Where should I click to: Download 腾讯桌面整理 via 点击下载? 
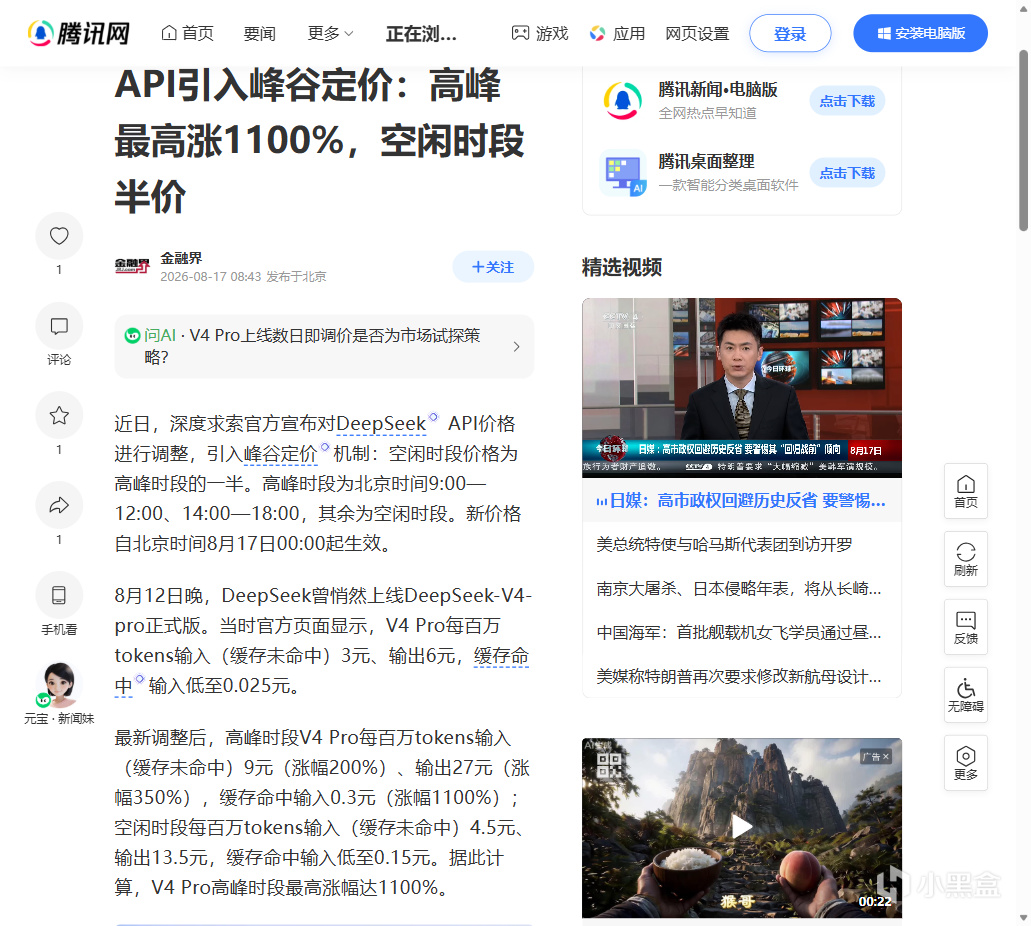point(847,172)
